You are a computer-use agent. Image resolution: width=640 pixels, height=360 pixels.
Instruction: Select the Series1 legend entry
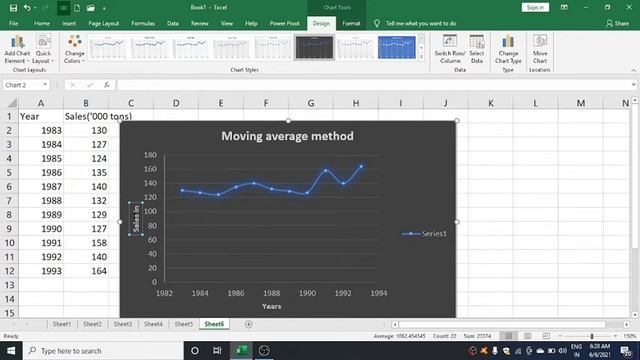click(x=424, y=233)
